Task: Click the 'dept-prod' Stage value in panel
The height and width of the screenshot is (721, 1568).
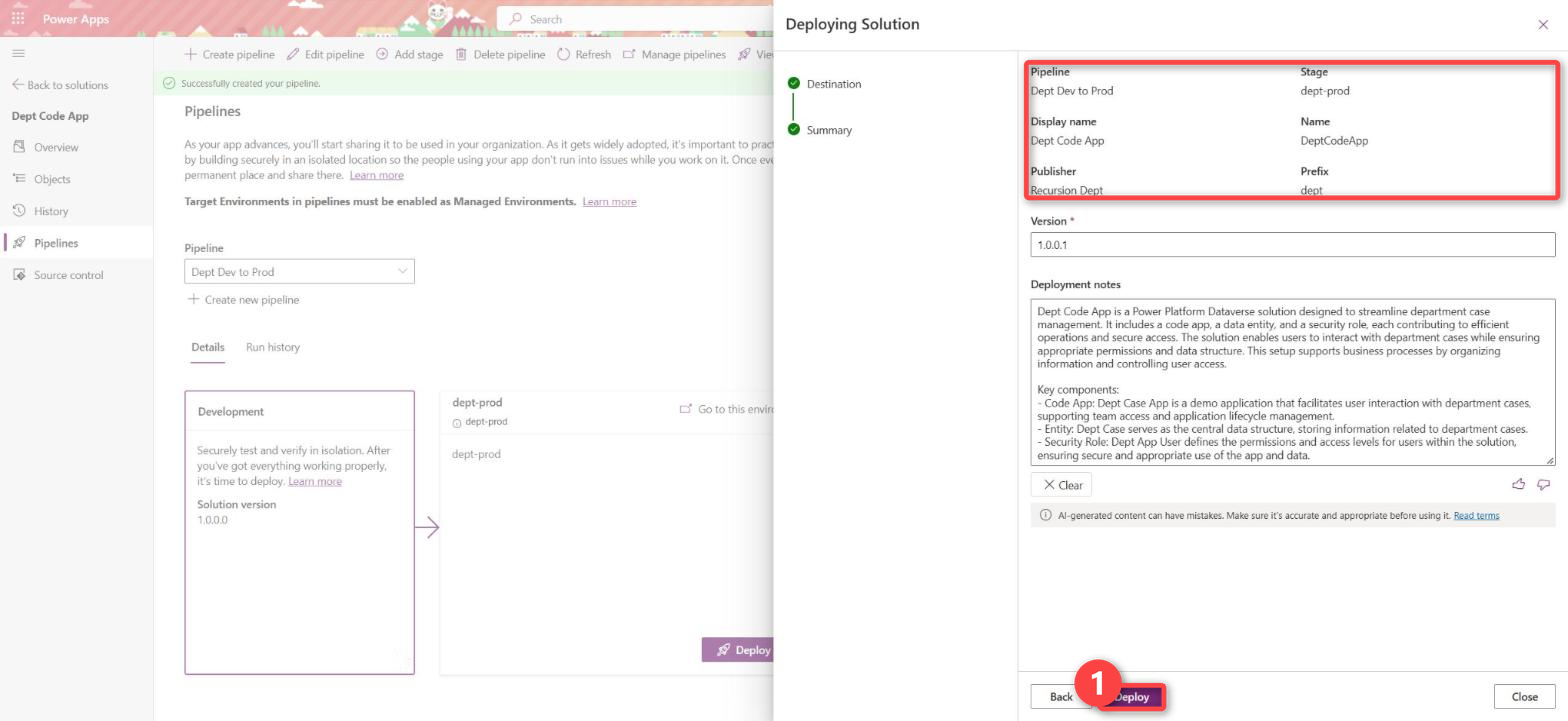Action: (x=1325, y=91)
